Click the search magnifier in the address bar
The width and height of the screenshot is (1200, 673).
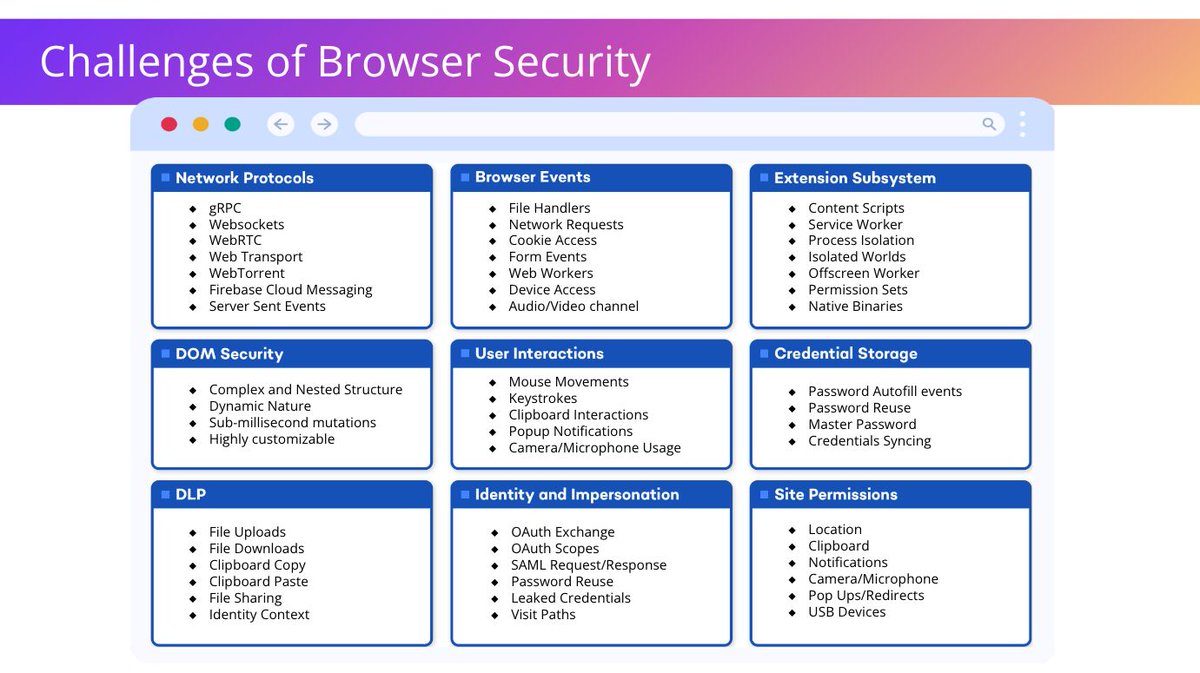click(x=989, y=124)
